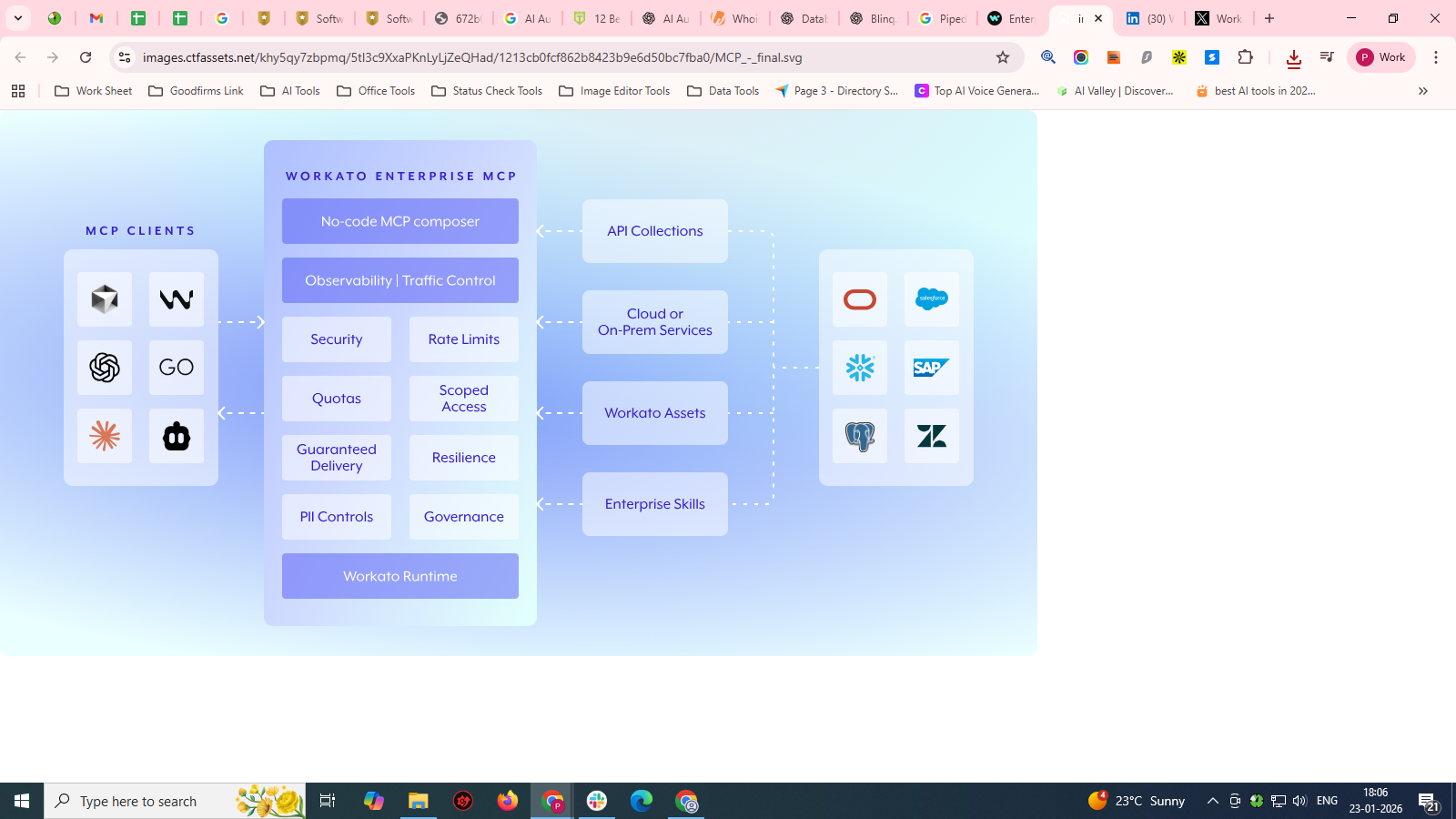Open the Extensions puzzle-piece menu

1245,57
